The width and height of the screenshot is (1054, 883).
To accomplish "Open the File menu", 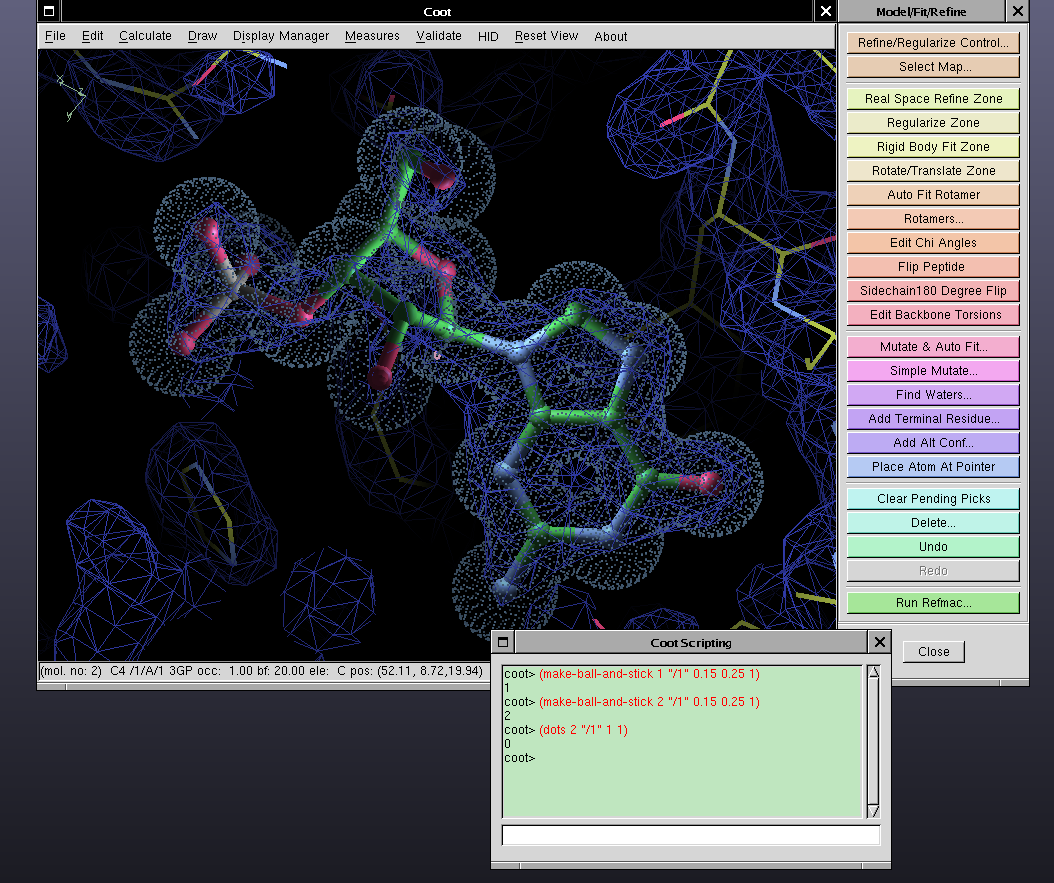I will 55,36.
